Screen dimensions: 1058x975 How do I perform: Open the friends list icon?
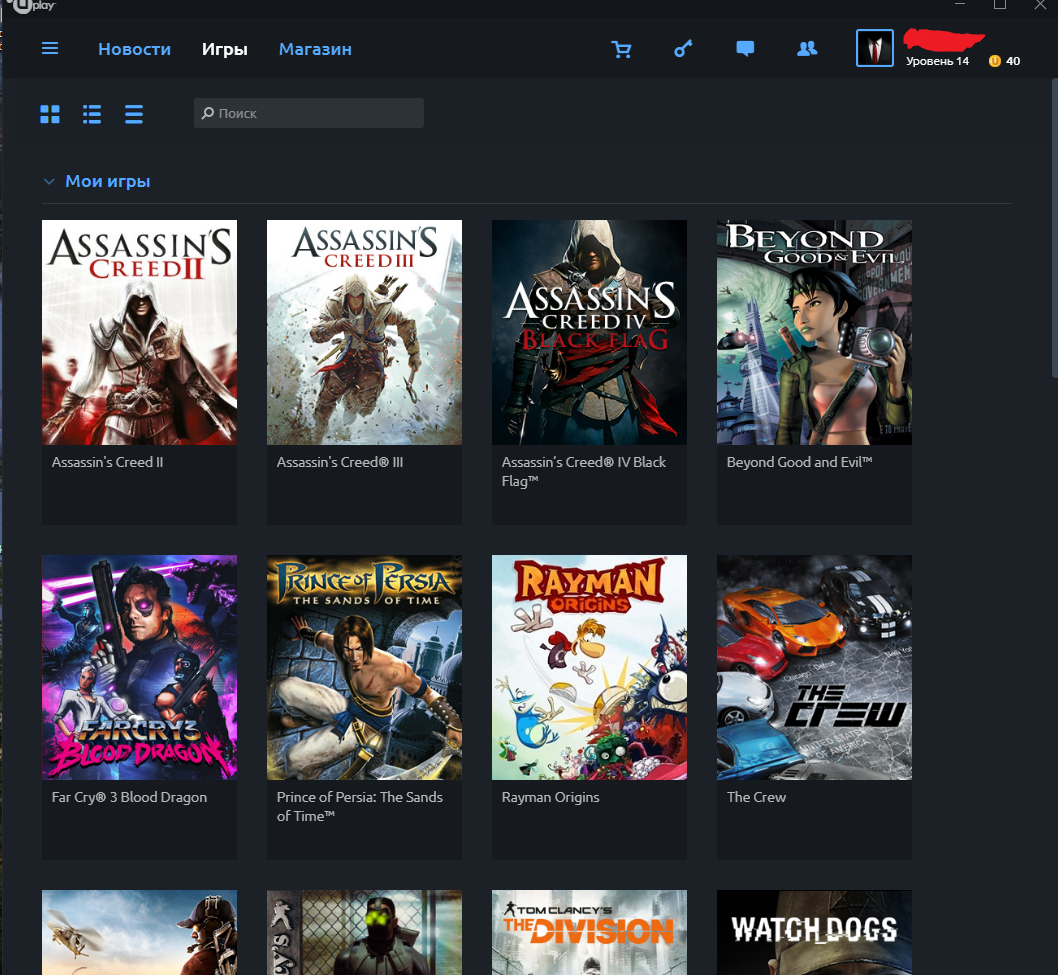tap(807, 49)
